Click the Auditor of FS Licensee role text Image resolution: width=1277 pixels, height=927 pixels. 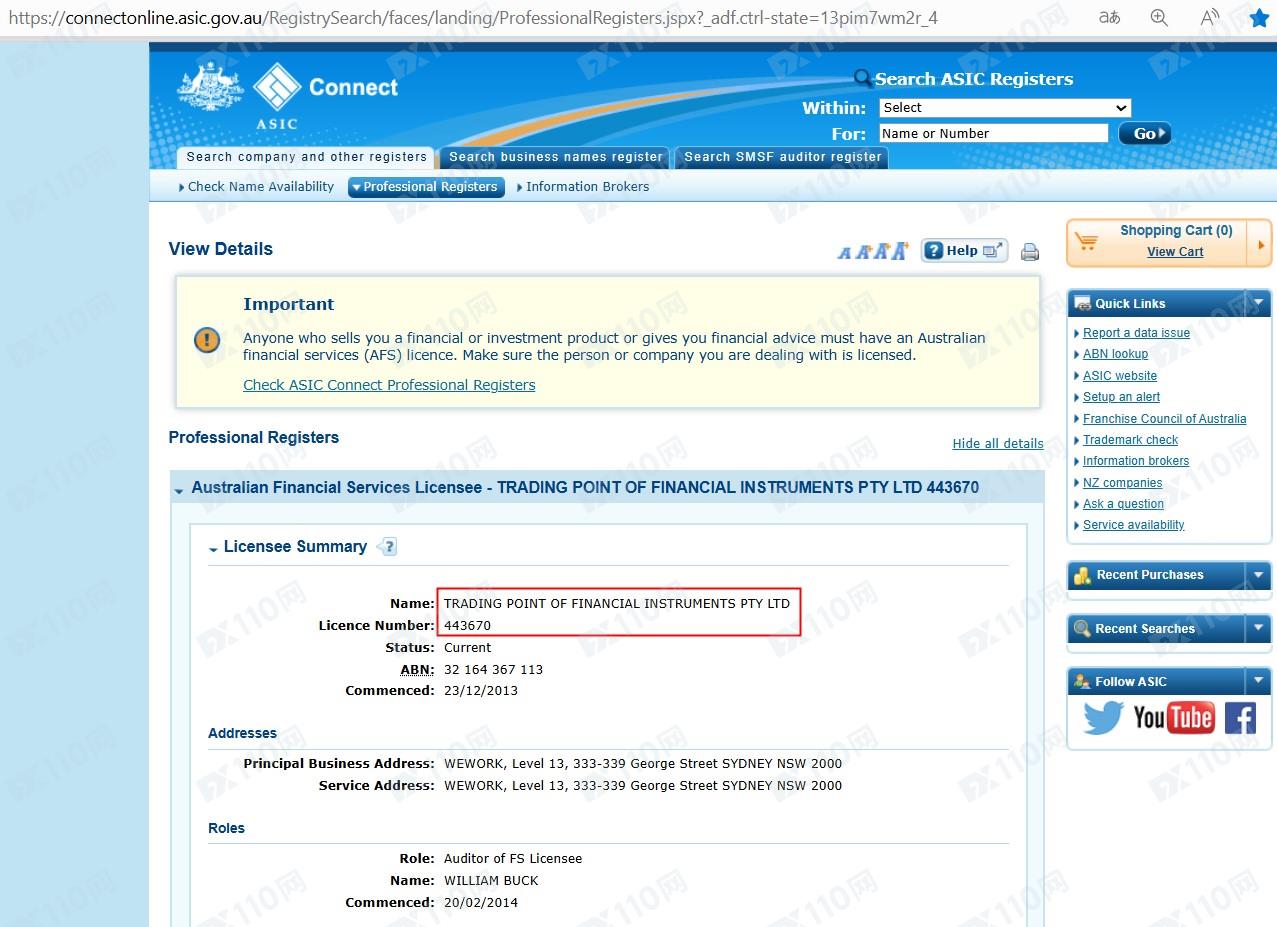pos(513,859)
